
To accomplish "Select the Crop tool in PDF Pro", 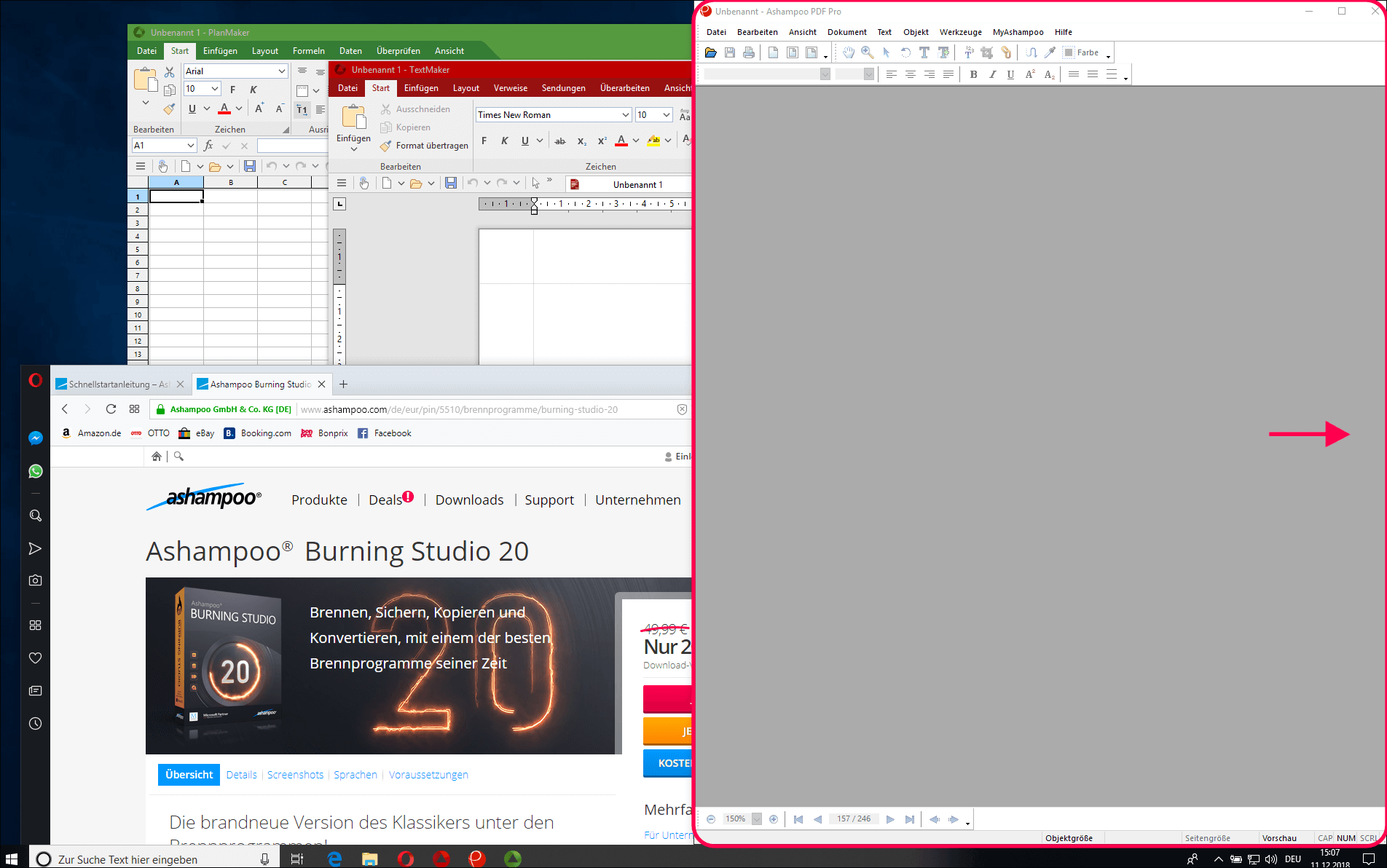I will pos(987,52).
